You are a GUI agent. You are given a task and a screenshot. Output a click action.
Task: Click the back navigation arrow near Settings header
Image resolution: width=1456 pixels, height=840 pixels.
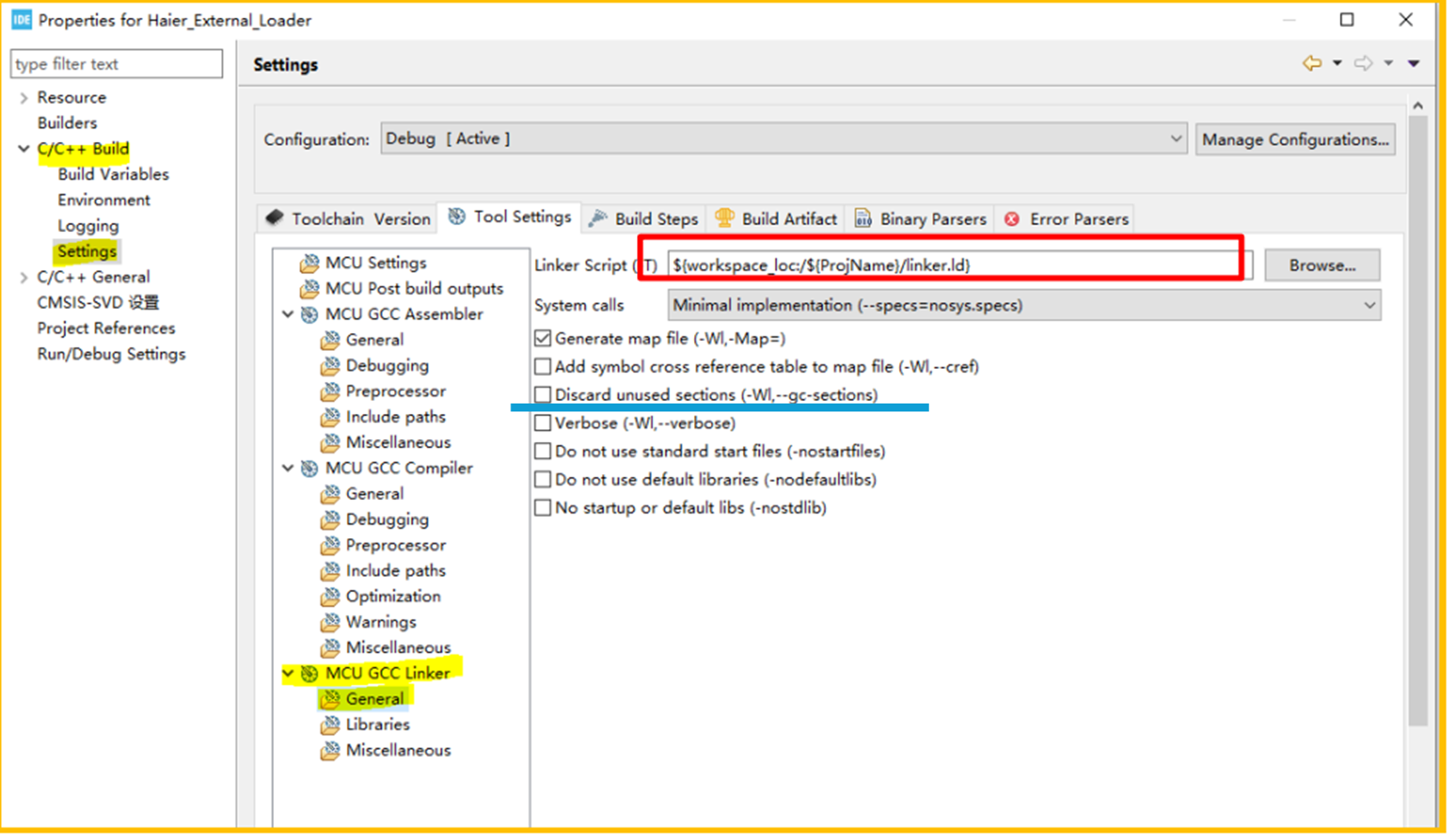coord(1311,62)
